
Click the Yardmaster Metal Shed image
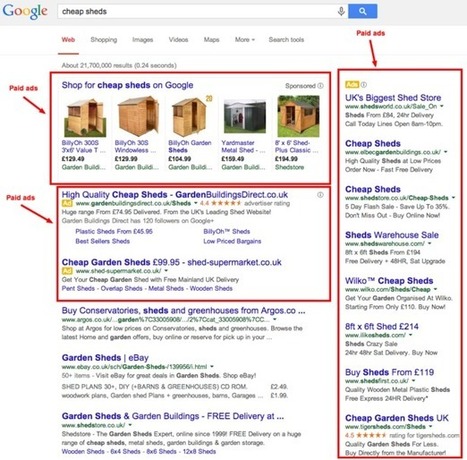point(245,116)
